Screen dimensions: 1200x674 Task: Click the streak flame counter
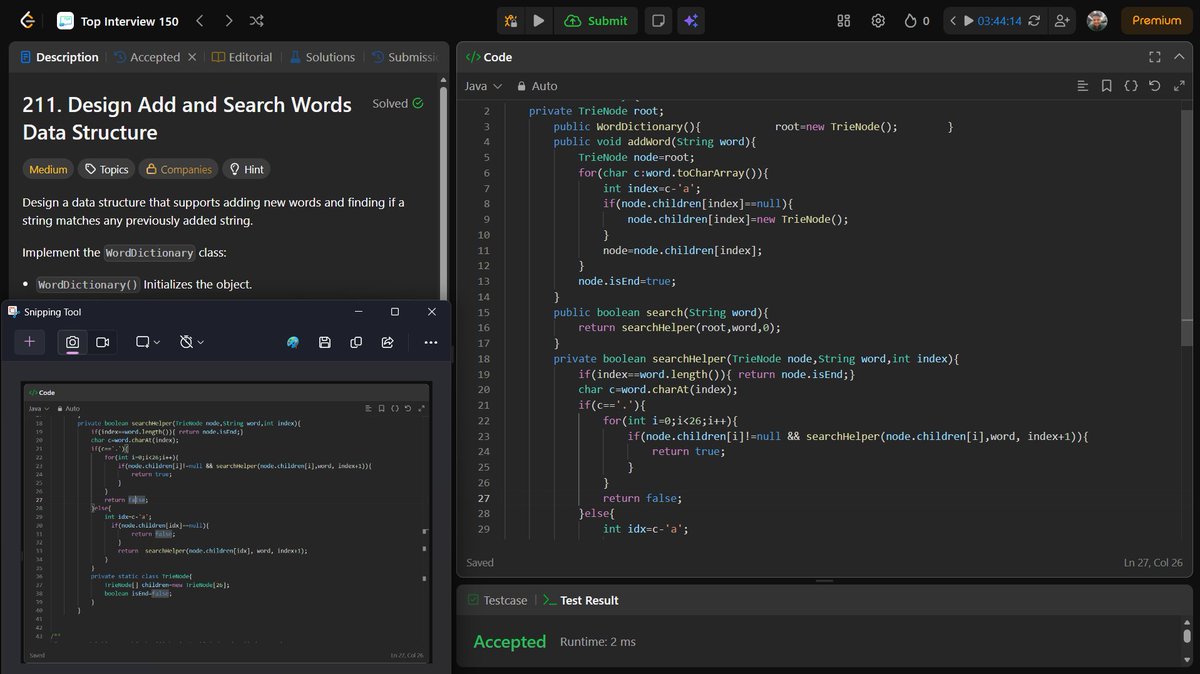point(917,20)
